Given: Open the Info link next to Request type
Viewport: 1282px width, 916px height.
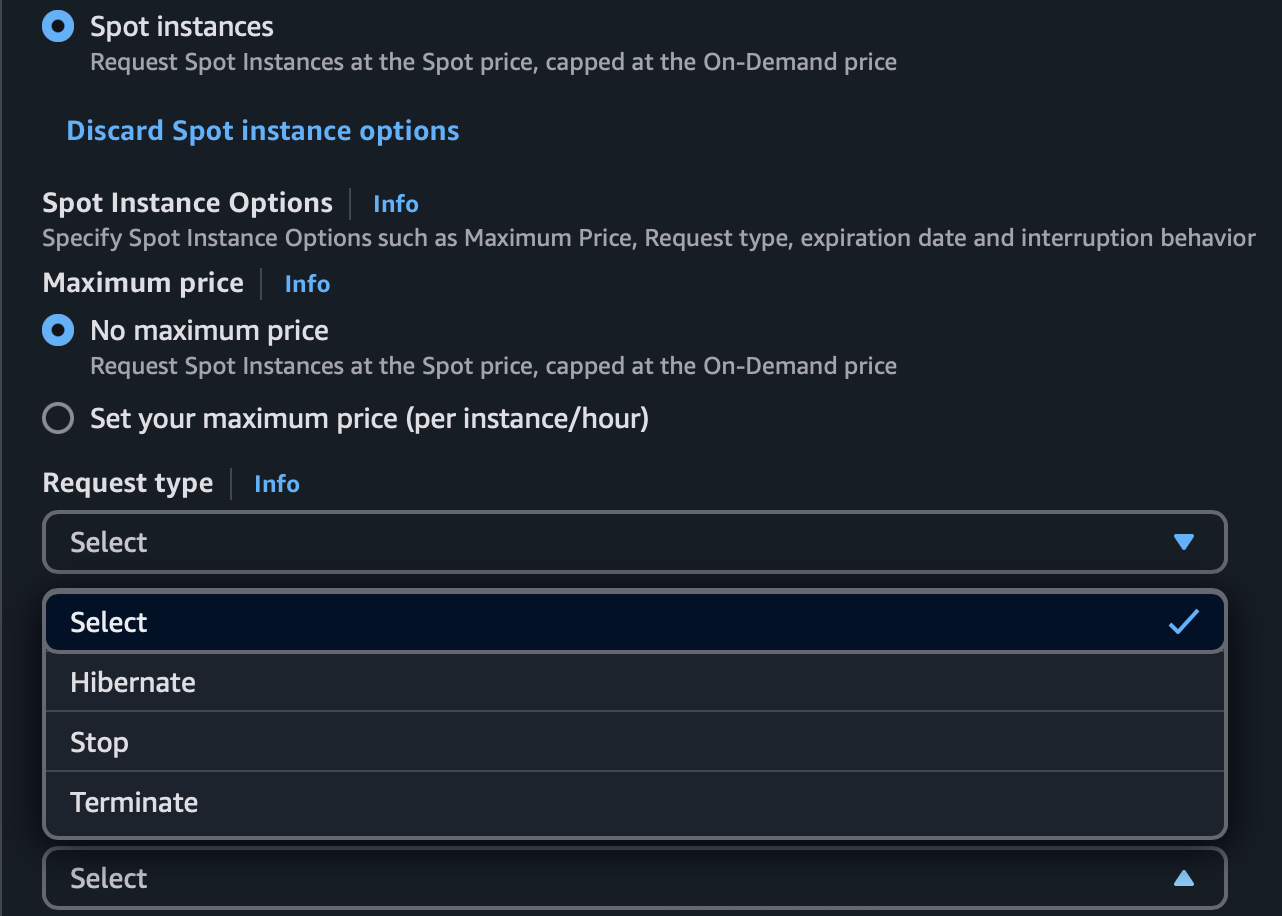Looking at the screenshot, I should click(277, 484).
